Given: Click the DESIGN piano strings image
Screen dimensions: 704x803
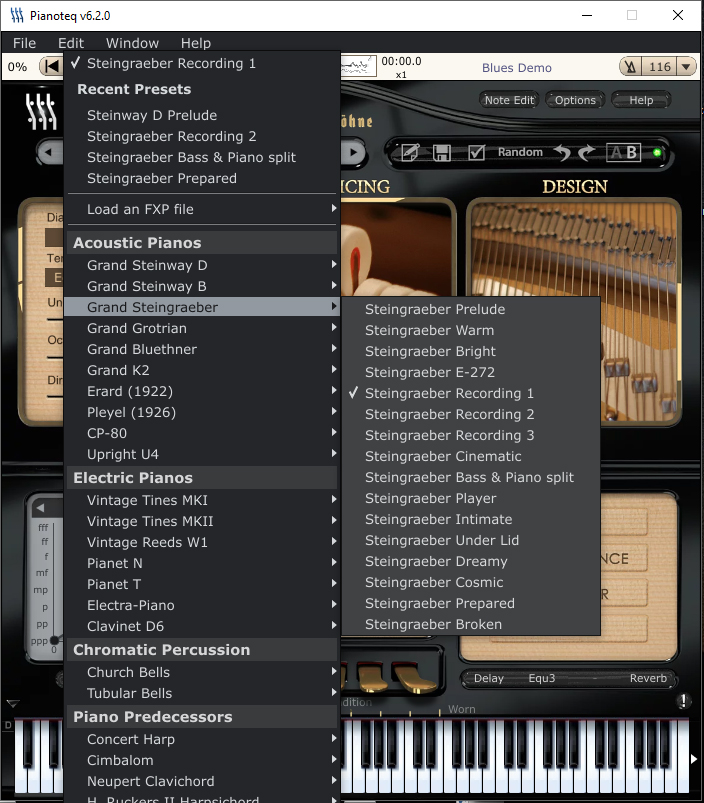Looking at the screenshot, I should pyautogui.click(x=573, y=312).
